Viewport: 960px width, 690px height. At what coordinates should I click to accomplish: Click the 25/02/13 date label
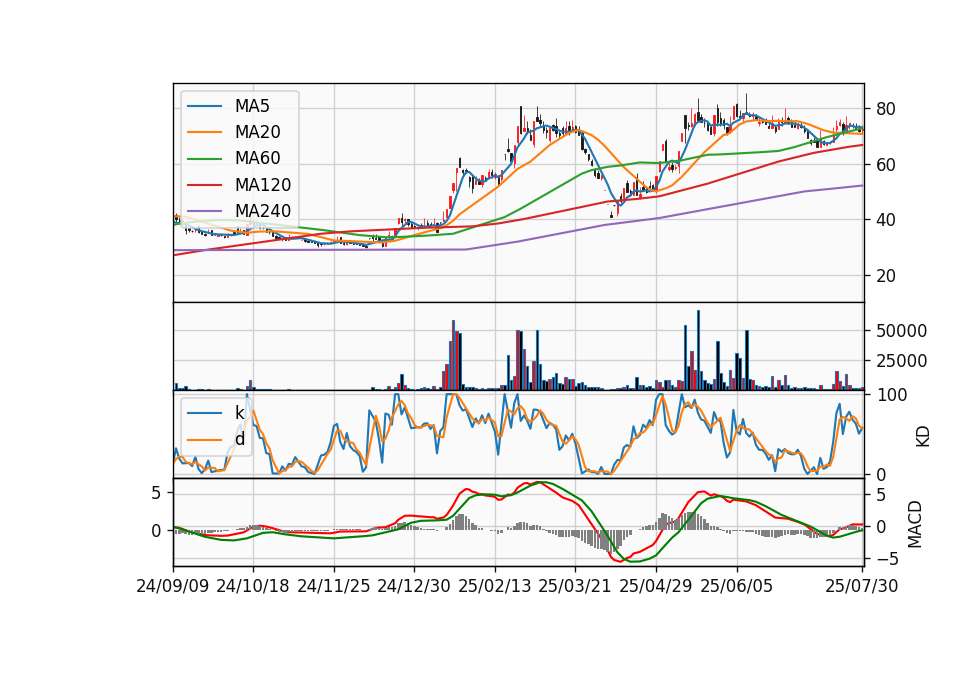click(495, 587)
